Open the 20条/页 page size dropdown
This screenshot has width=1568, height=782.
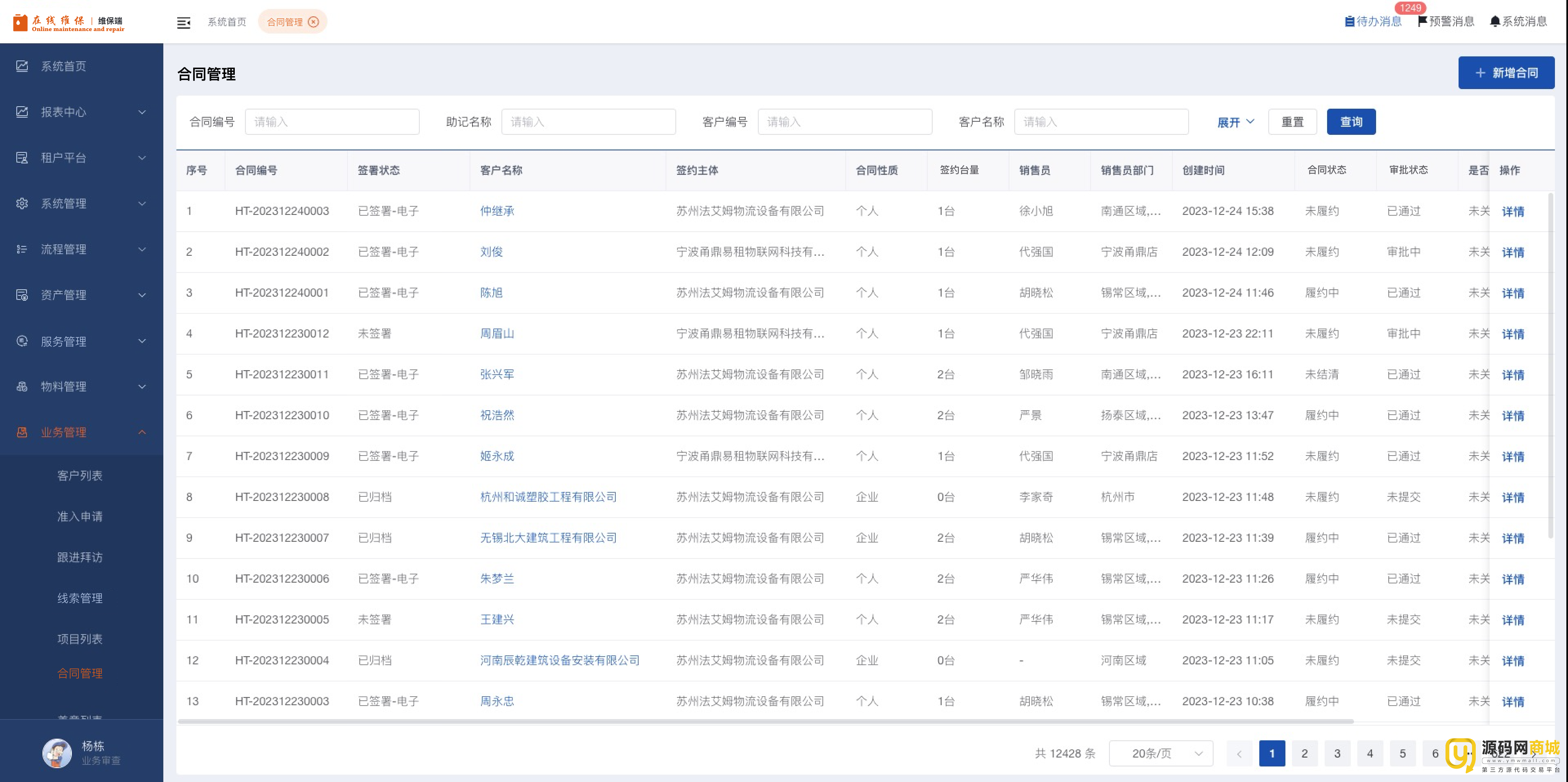pyautogui.click(x=1161, y=753)
